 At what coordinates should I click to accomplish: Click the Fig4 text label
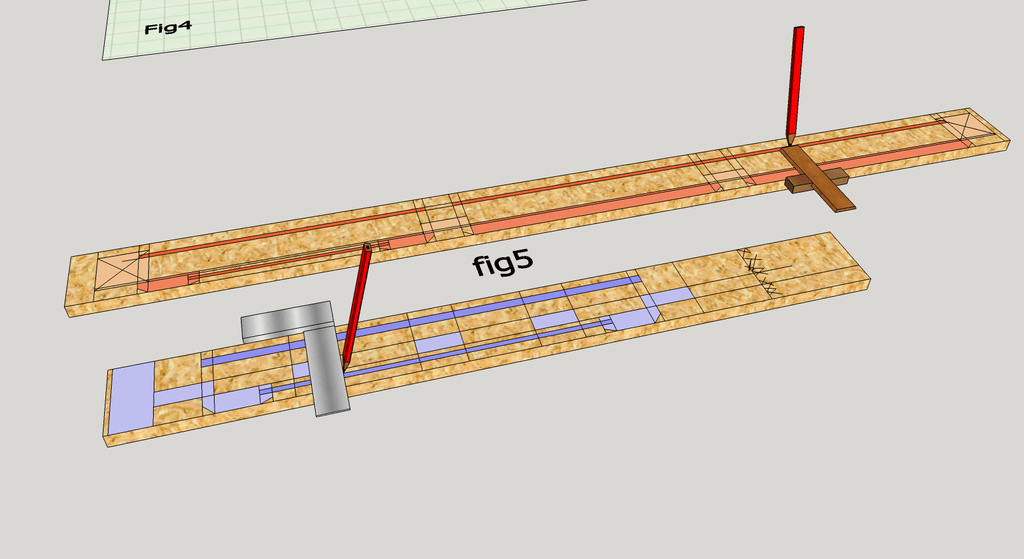click(x=168, y=27)
